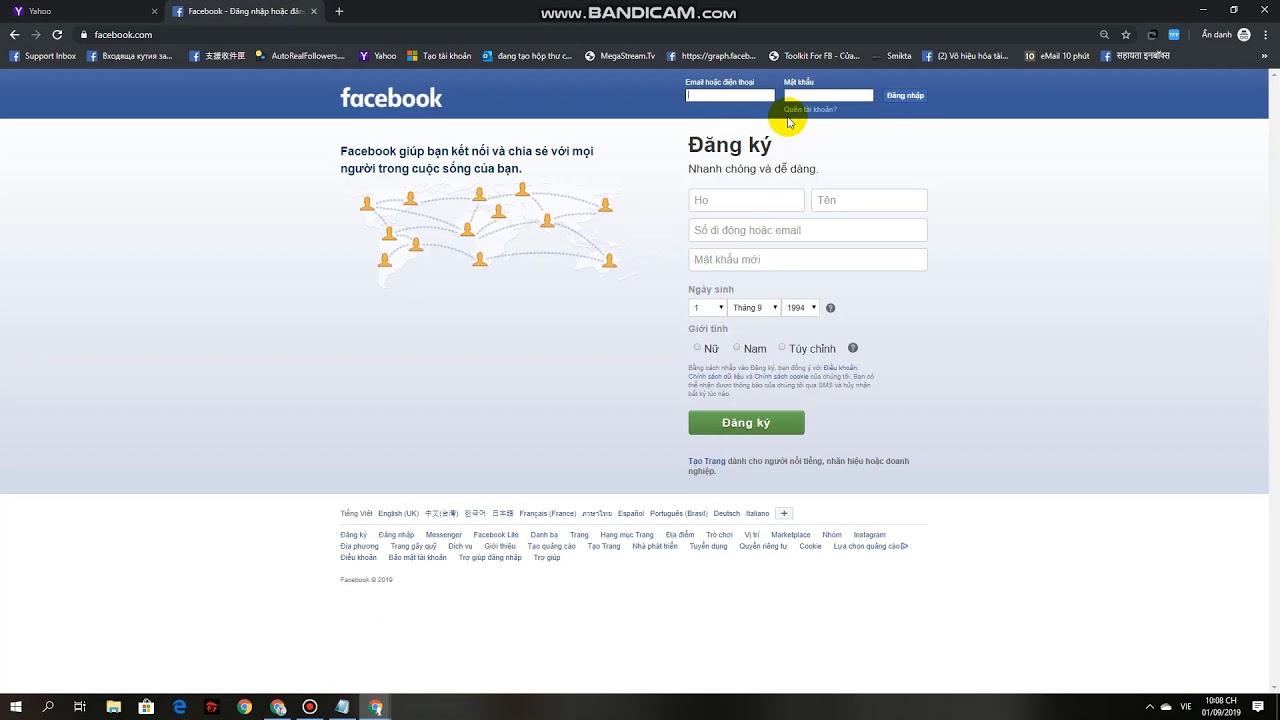This screenshot has width=1280, height=720.
Task: Click the Đăng nhập login button
Action: pyautogui.click(x=905, y=95)
